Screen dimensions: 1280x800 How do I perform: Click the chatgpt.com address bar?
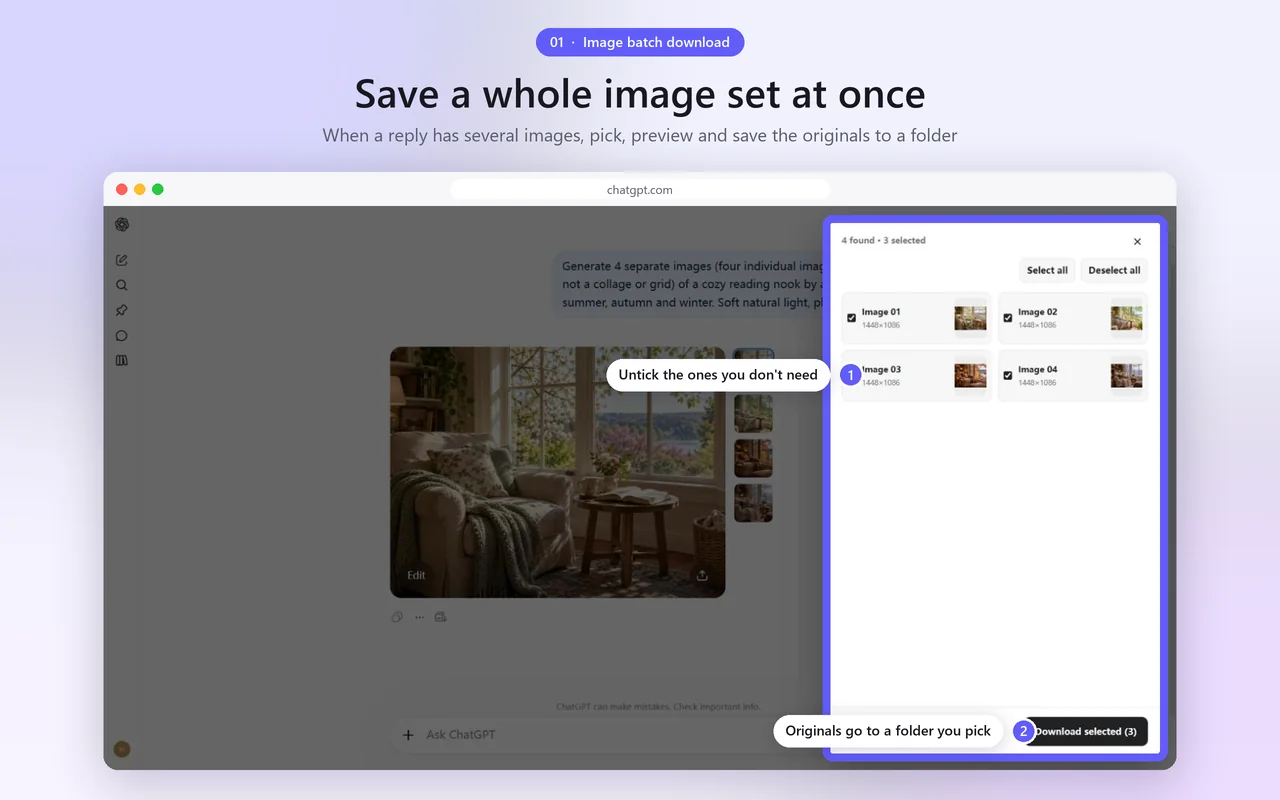tap(640, 190)
